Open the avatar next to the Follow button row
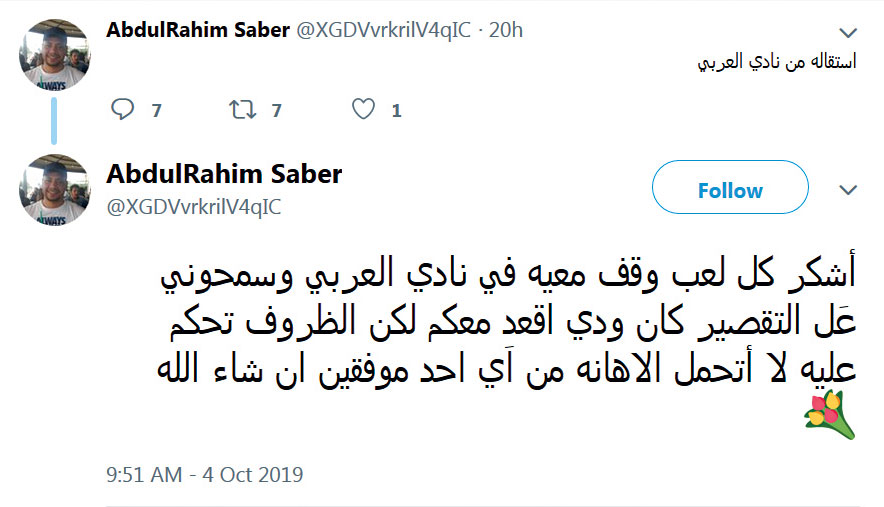The image size is (884, 507). [x=55, y=189]
